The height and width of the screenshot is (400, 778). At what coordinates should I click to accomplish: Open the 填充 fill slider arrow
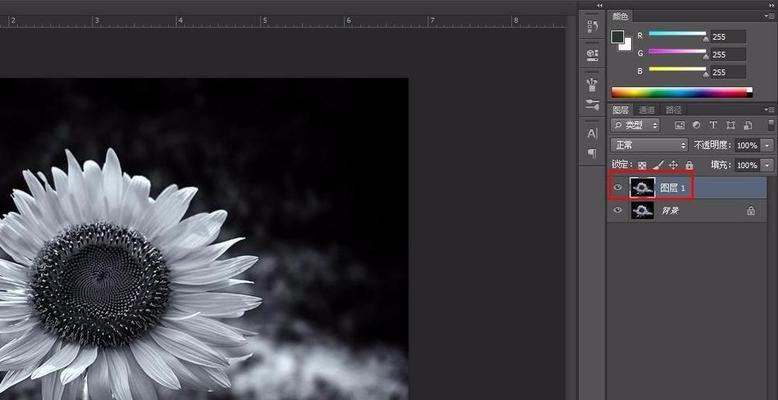pyautogui.click(x=769, y=165)
